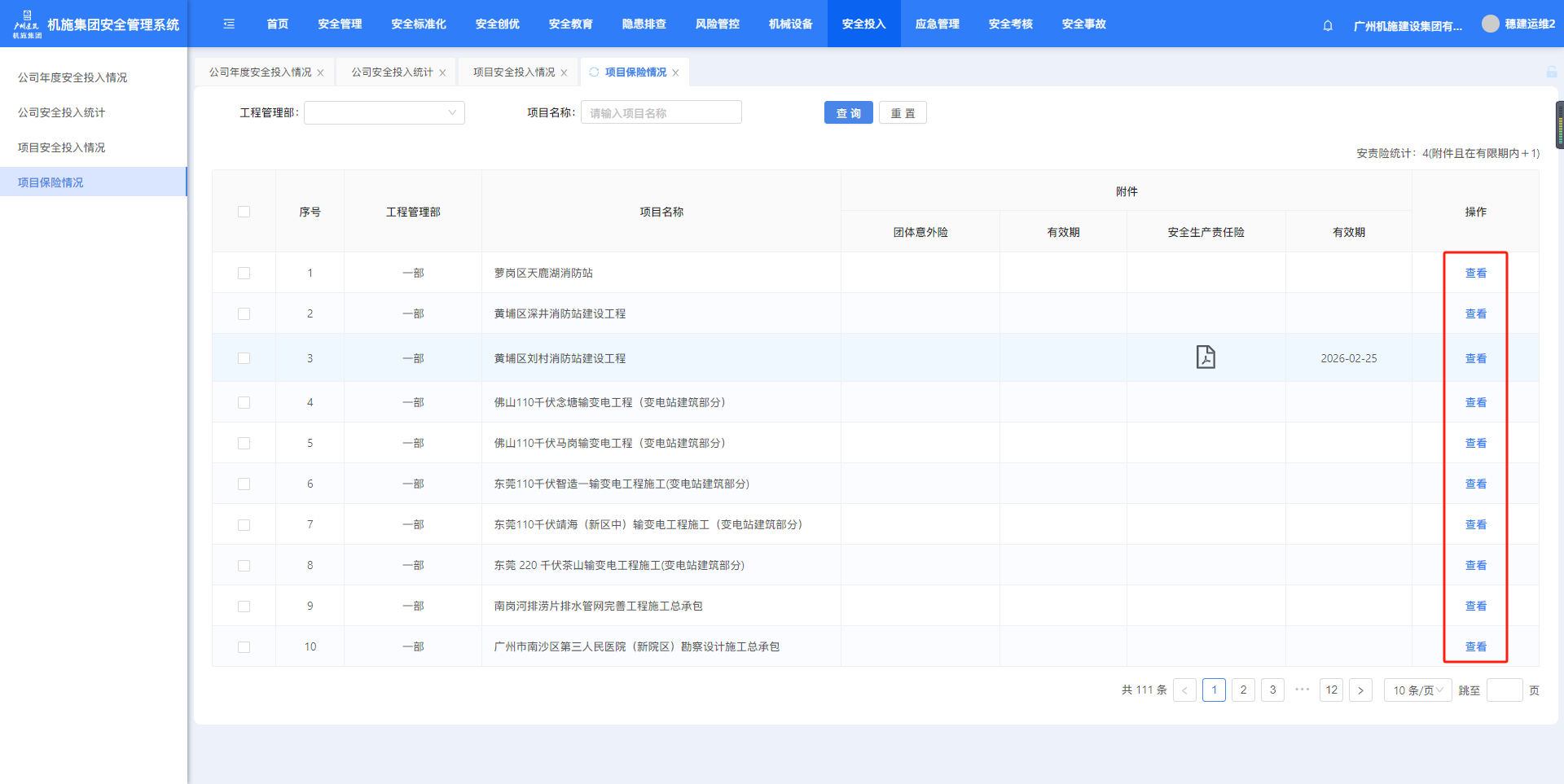Toggle the select-all header checkbox

pos(244,212)
